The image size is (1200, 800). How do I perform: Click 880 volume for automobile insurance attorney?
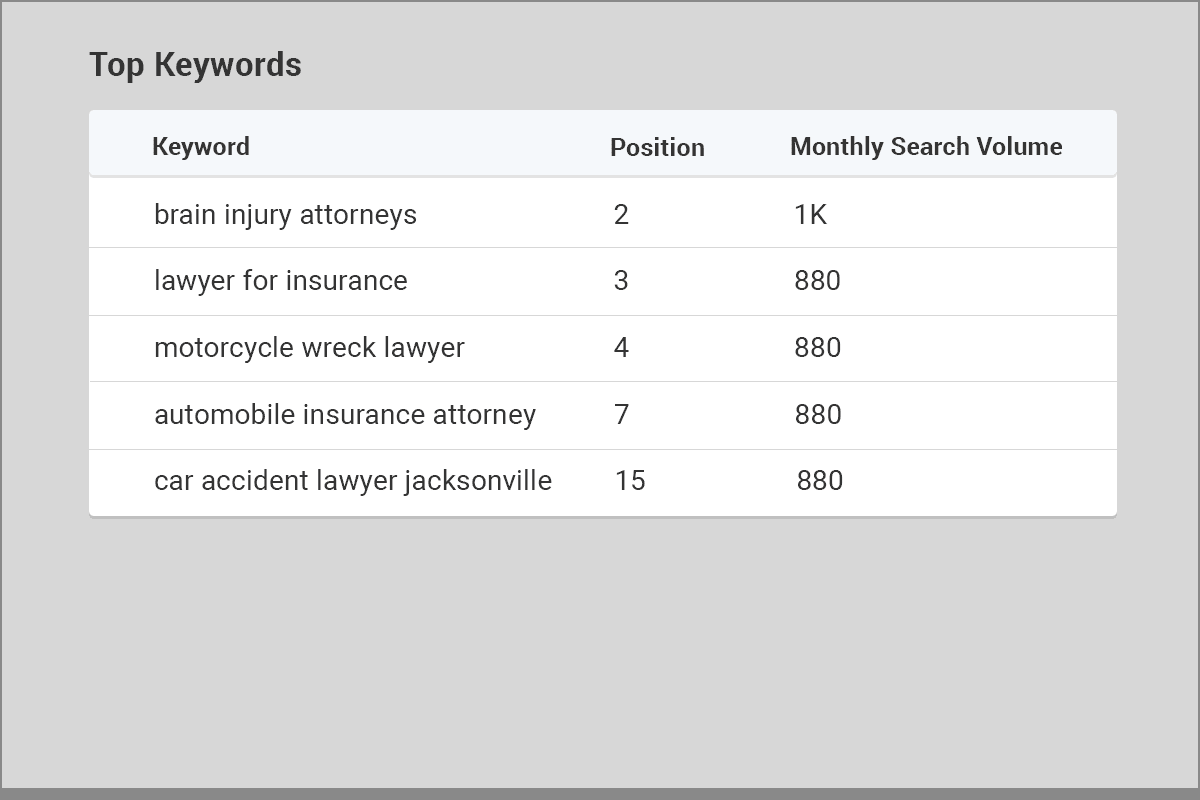point(817,415)
